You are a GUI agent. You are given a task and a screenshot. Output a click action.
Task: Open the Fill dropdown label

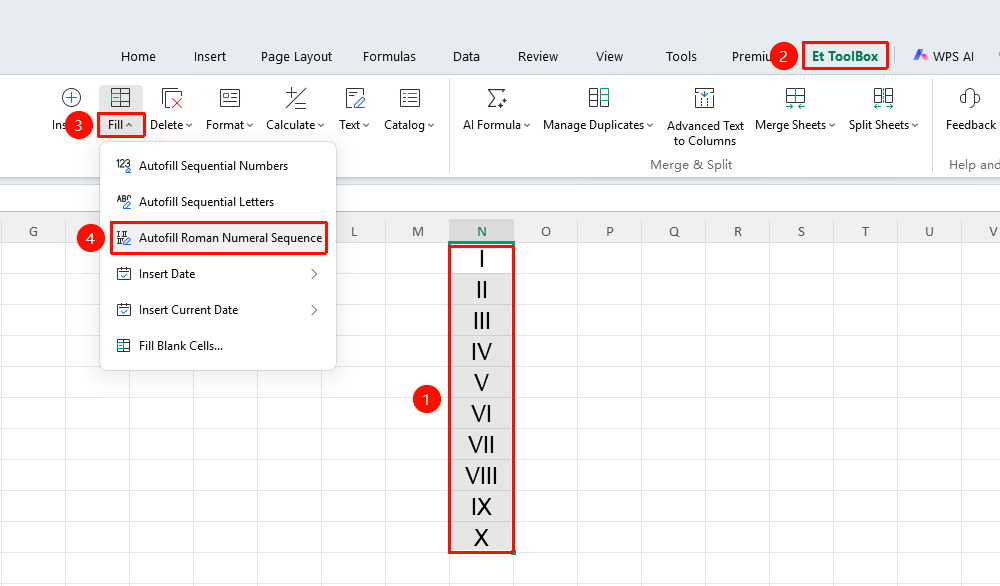(x=121, y=125)
